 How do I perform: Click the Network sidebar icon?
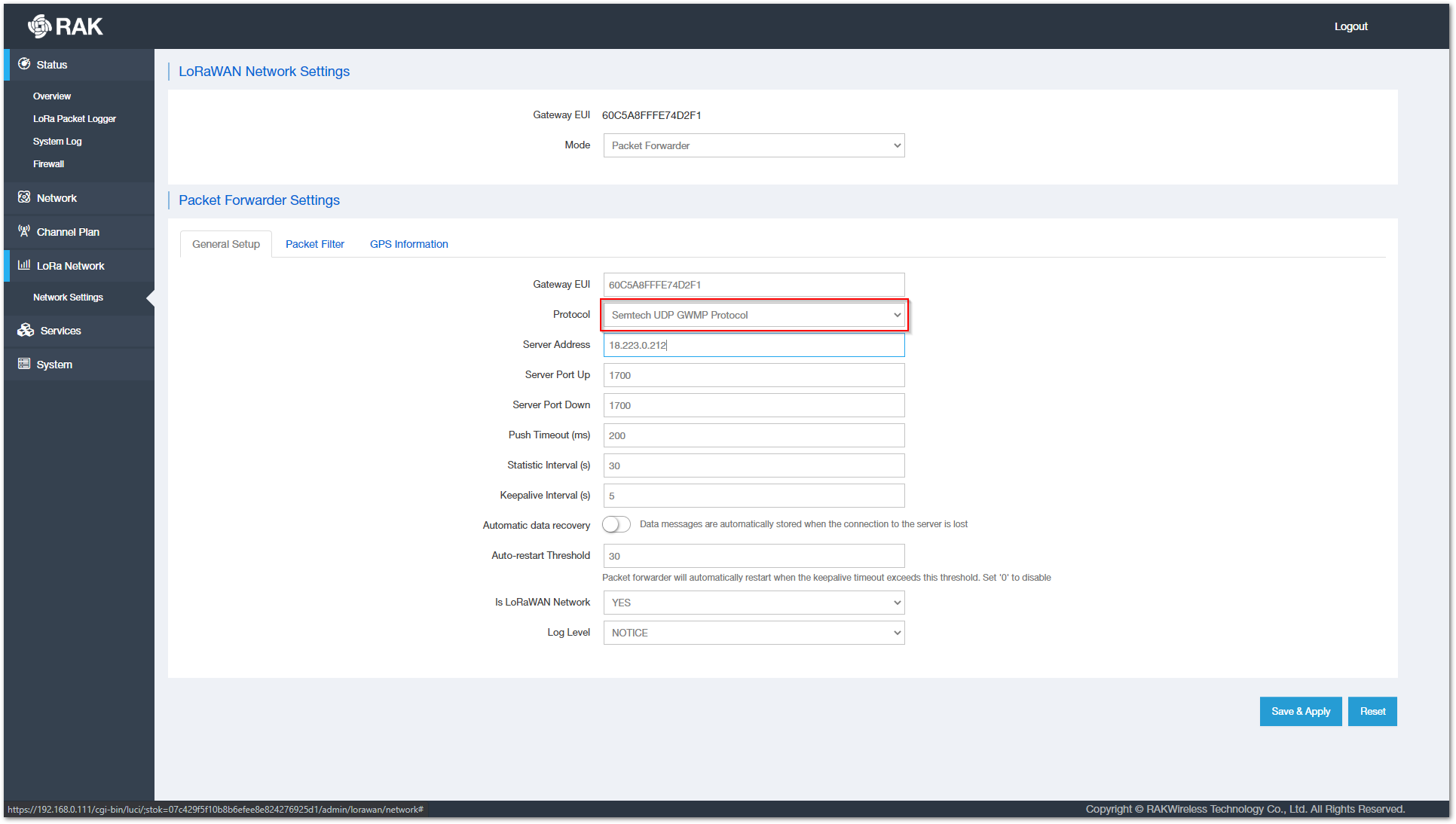point(24,197)
